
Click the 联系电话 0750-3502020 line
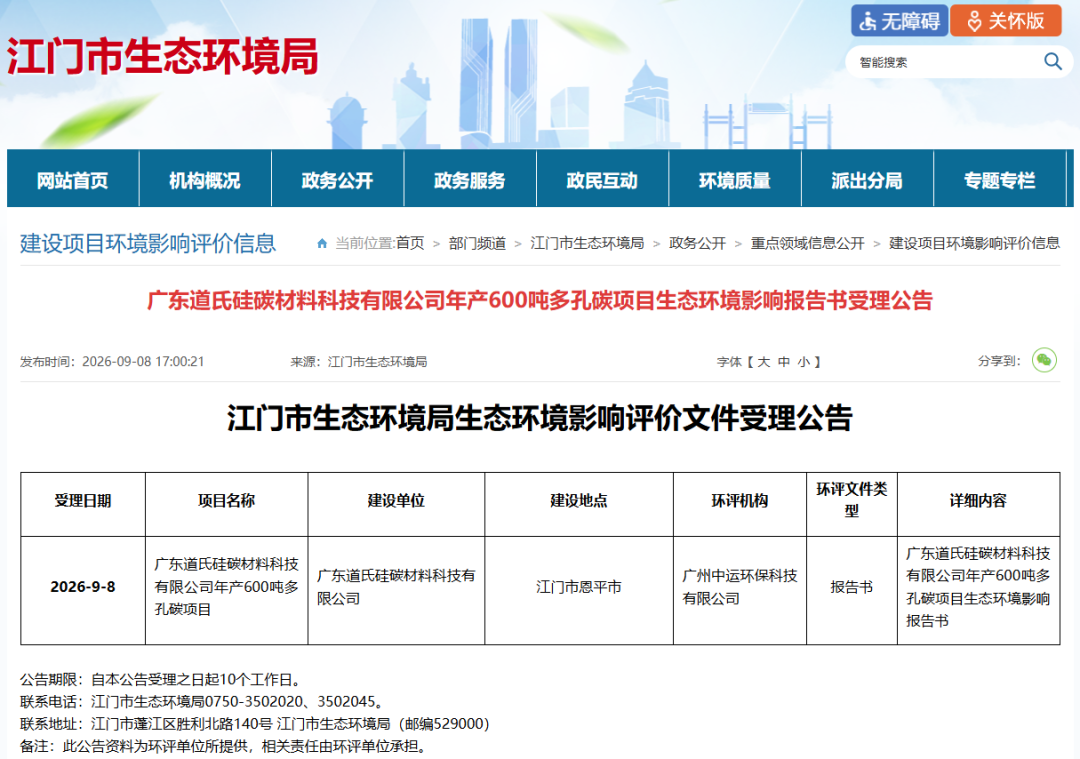pyautogui.click(x=201, y=702)
